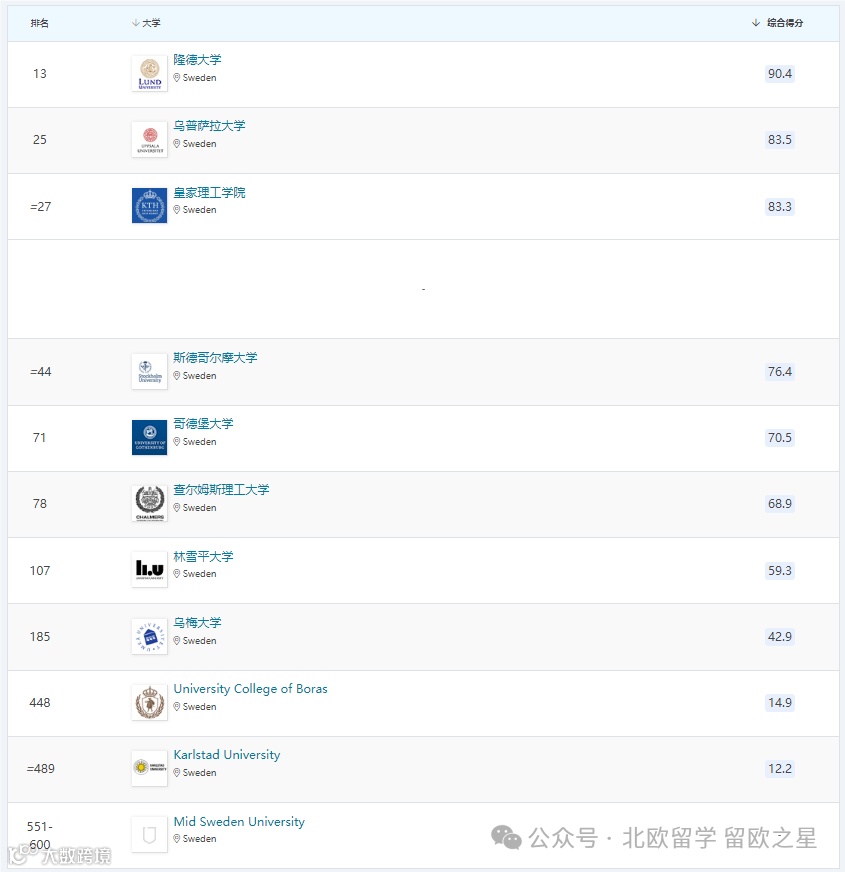Open the 查尔姆斯理工大学 link
The height and width of the screenshot is (872, 845).
[221, 489]
